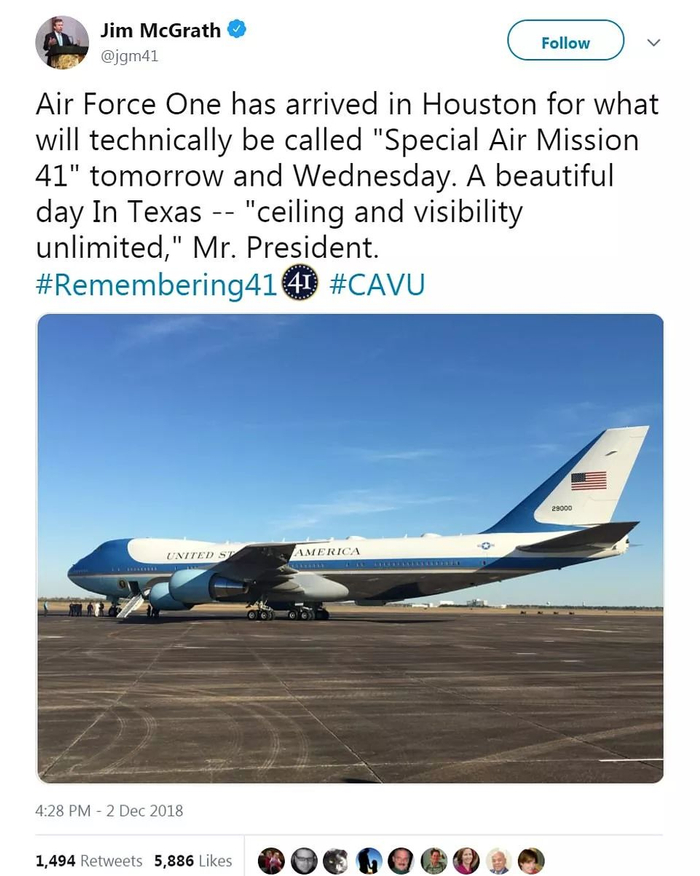The width and height of the screenshot is (700, 876).
Task: Click the 41 emblem emoji in the tweet
Action: (x=300, y=283)
